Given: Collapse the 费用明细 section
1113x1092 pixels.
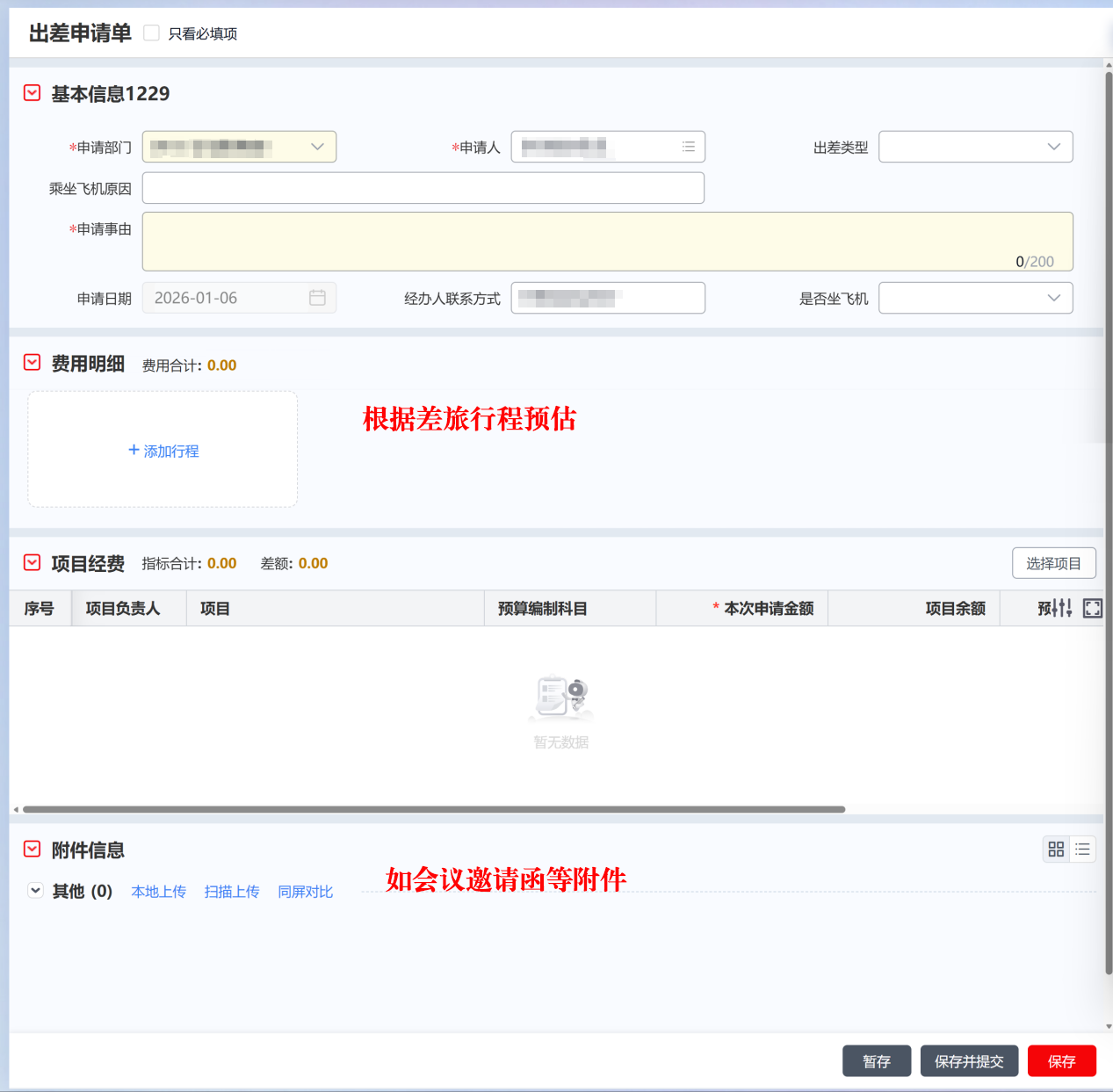Looking at the screenshot, I should [32, 363].
